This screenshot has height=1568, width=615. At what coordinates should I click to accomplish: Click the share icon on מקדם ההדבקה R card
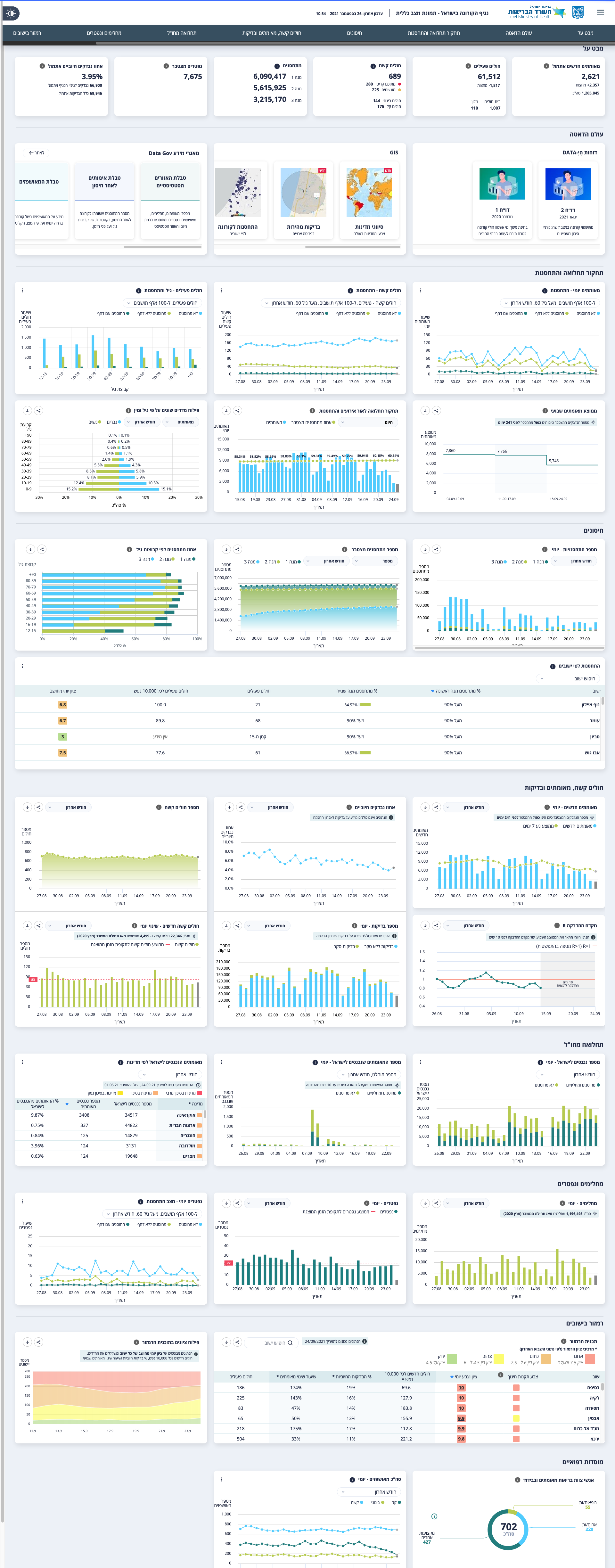[x=436, y=925]
